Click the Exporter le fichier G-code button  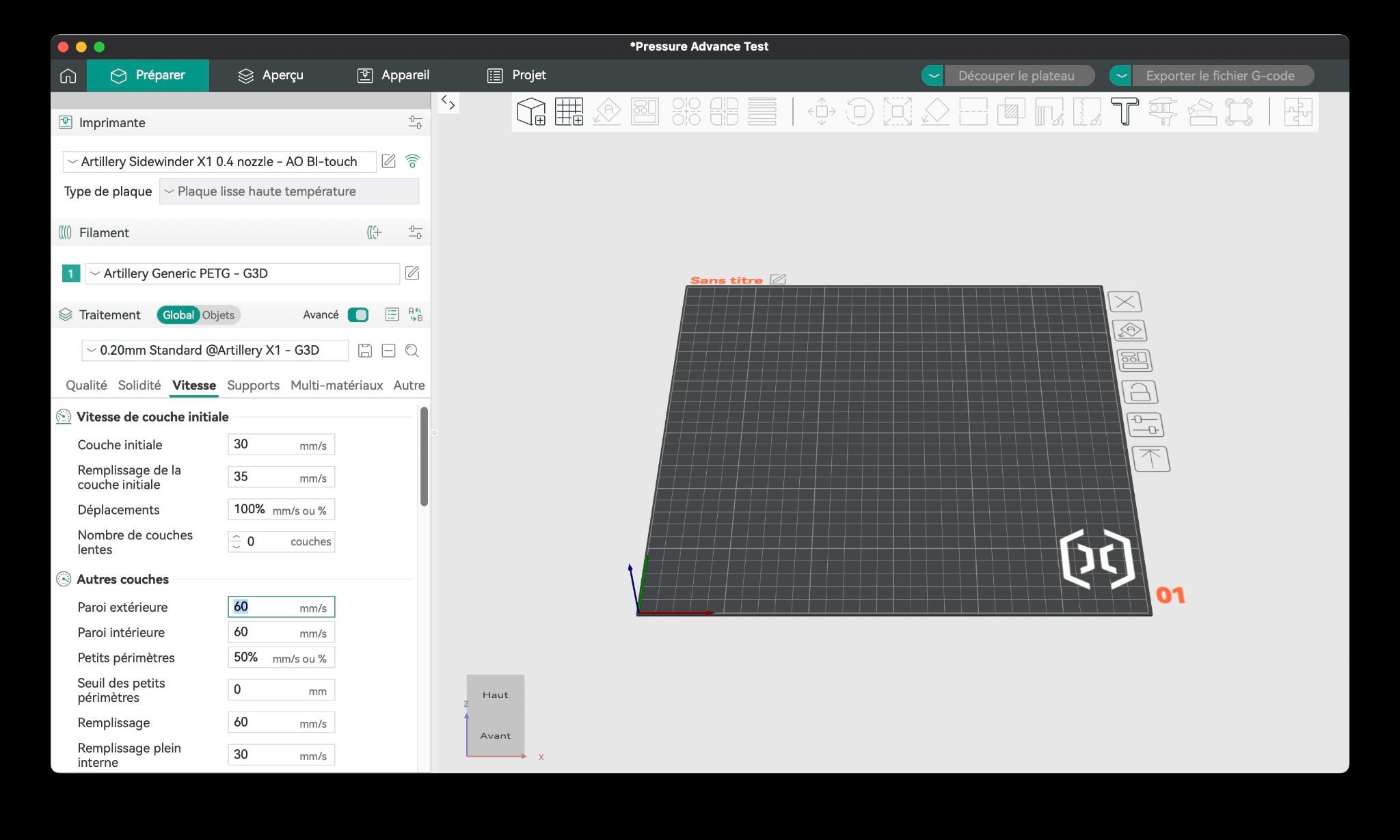(x=1223, y=76)
